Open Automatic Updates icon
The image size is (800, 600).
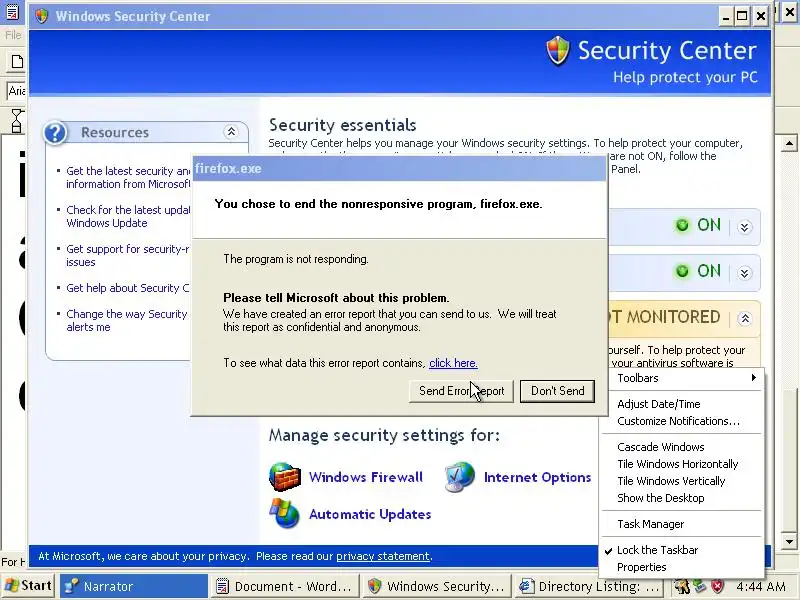285,513
